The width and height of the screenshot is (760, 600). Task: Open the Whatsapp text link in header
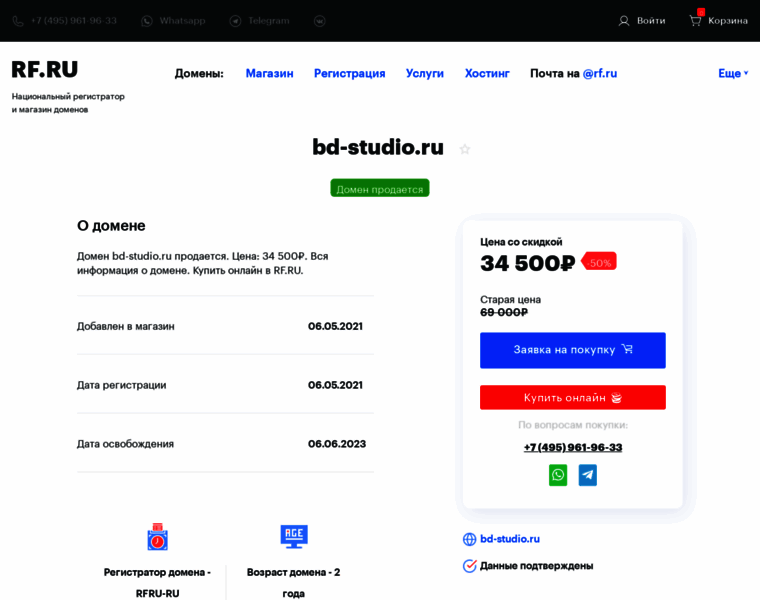point(182,21)
